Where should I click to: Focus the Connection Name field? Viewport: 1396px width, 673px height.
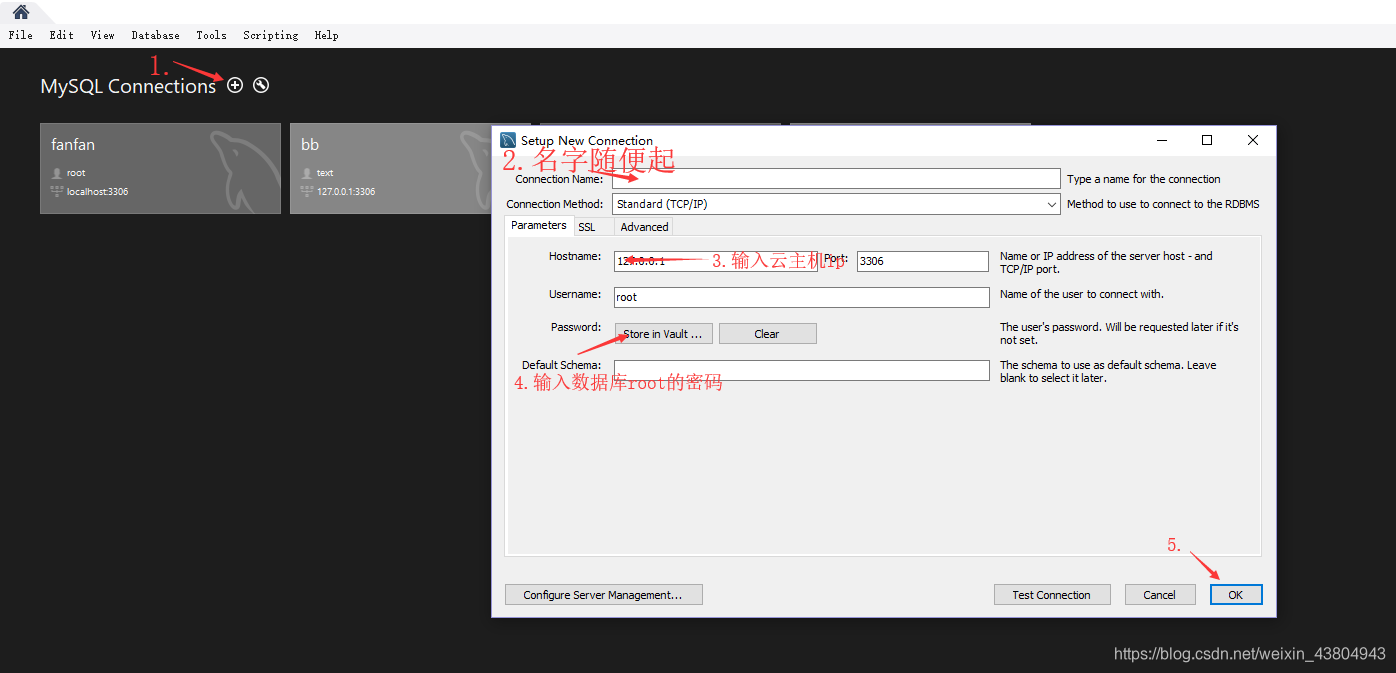point(836,179)
